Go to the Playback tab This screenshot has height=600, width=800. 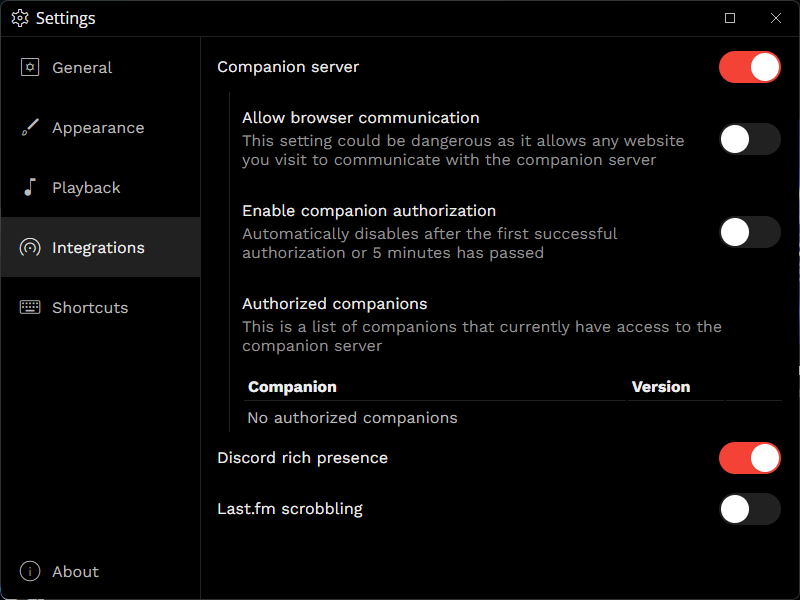tap(86, 188)
